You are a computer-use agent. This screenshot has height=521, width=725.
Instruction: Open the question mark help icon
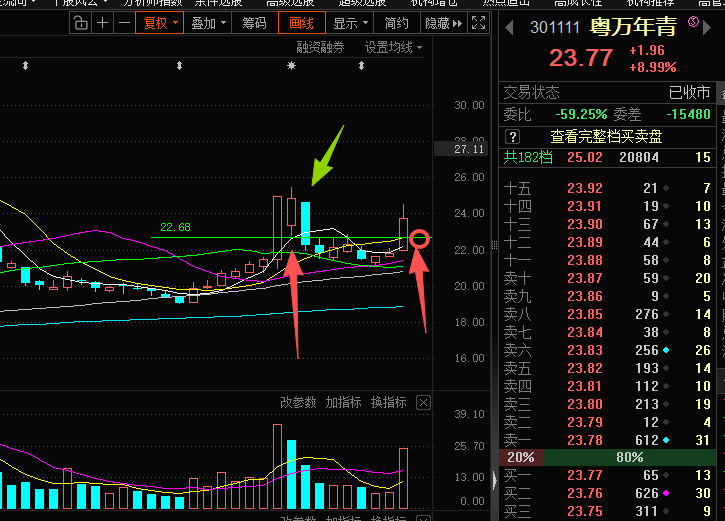[x=512, y=137]
